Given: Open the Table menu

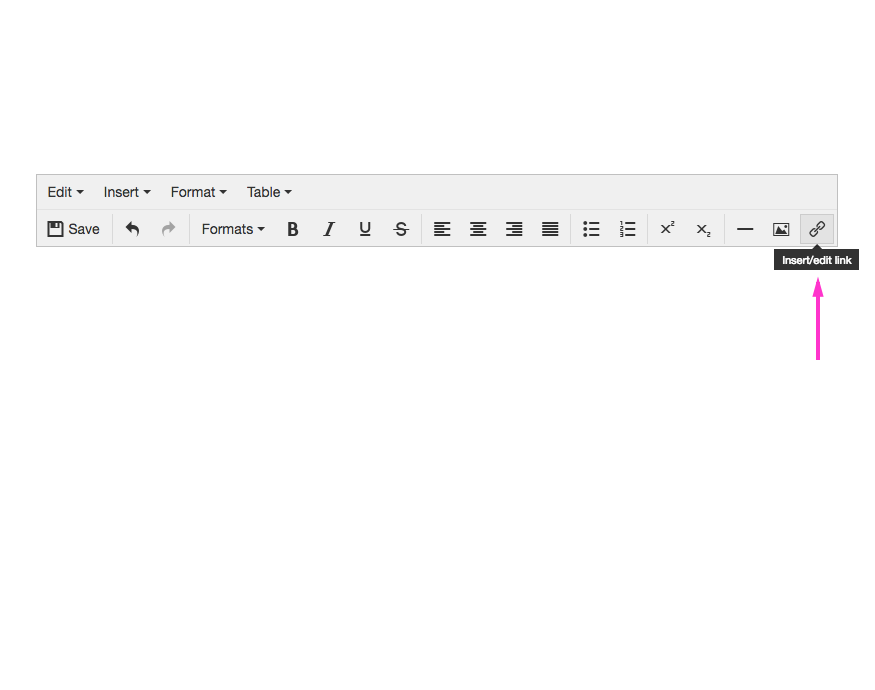Looking at the screenshot, I should (269, 192).
